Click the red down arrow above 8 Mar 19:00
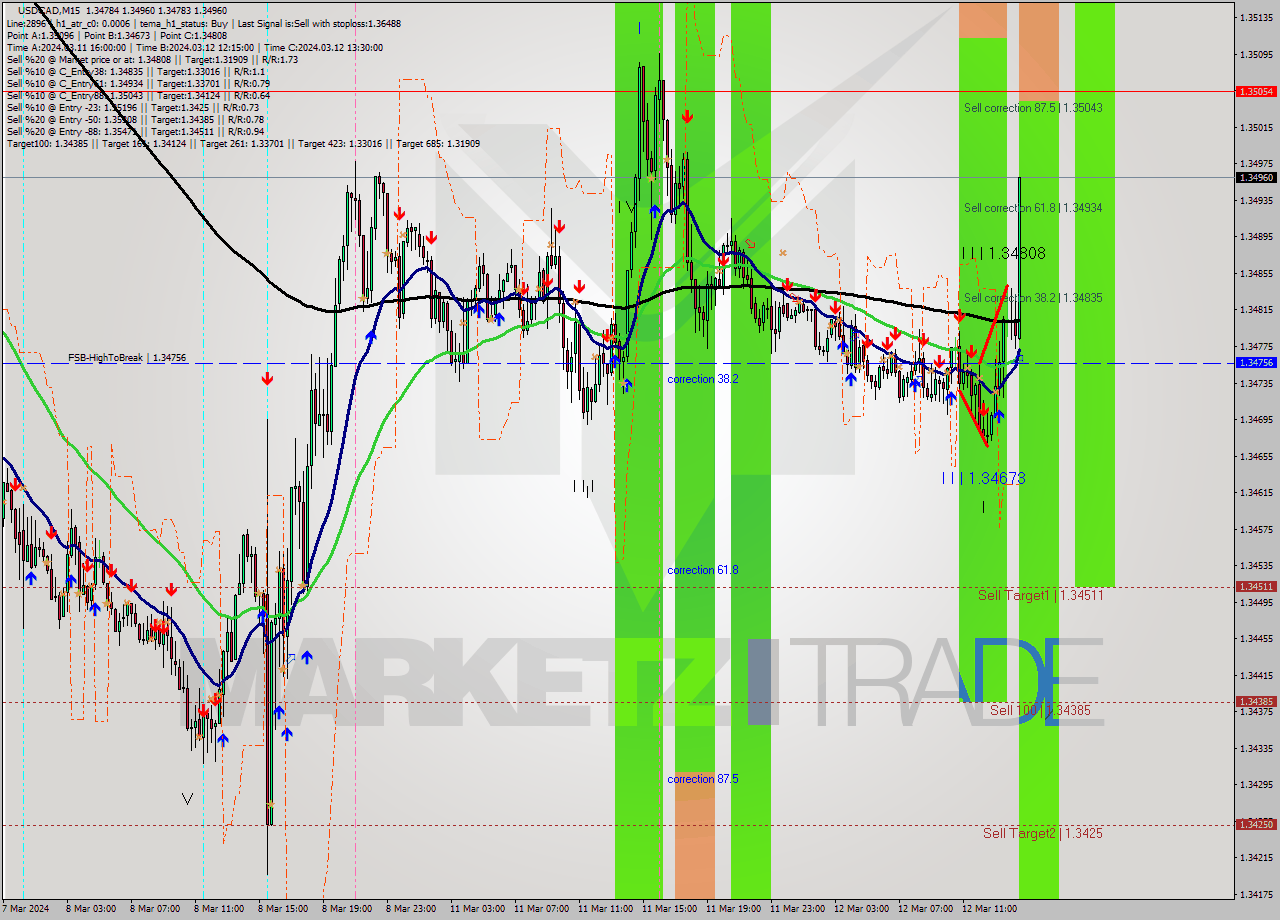Image resolution: width=1280 pixels, height=920 pixels. coord(399,213)
